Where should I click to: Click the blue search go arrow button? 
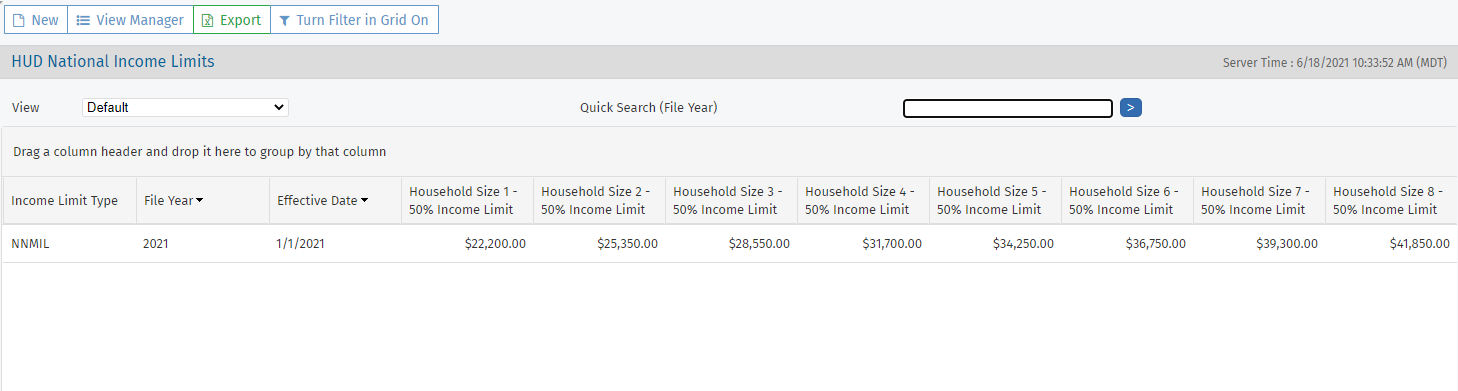point(1131,107)
